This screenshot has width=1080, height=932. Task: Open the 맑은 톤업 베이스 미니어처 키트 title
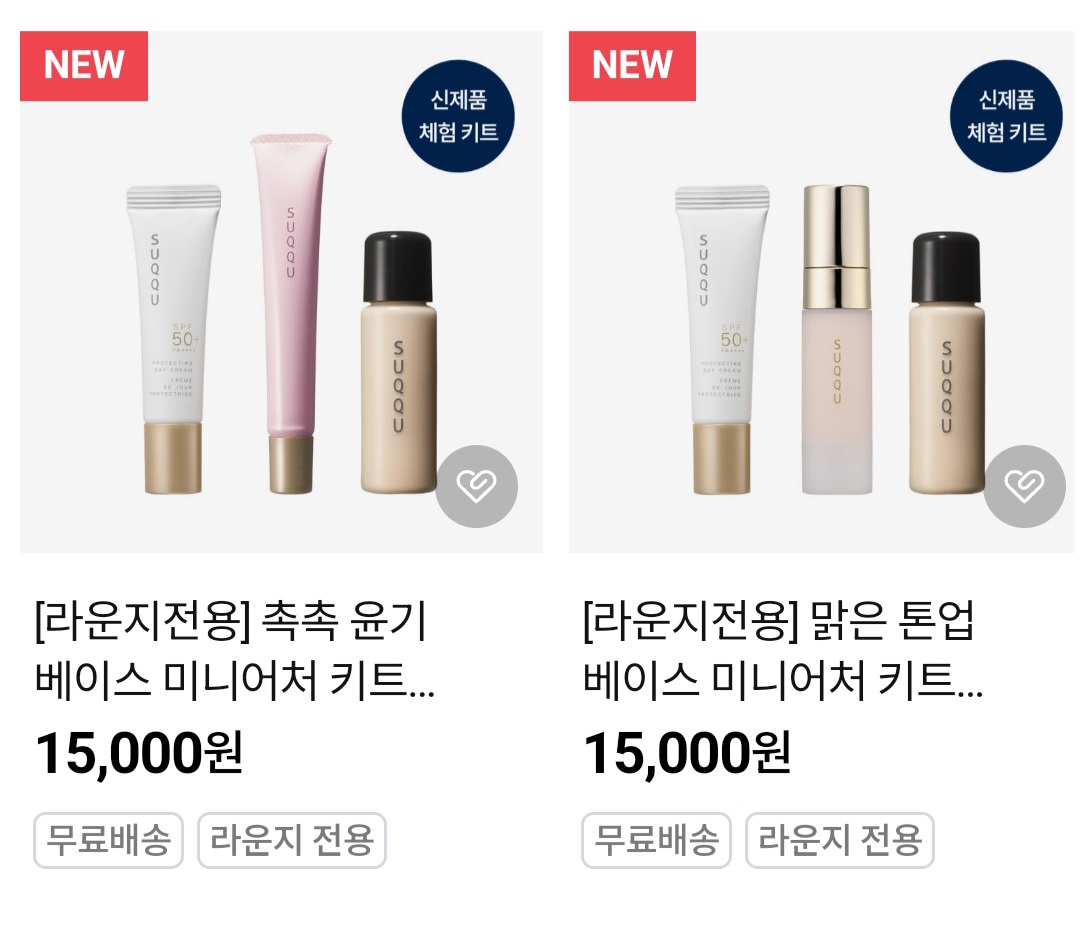point(783,650)
